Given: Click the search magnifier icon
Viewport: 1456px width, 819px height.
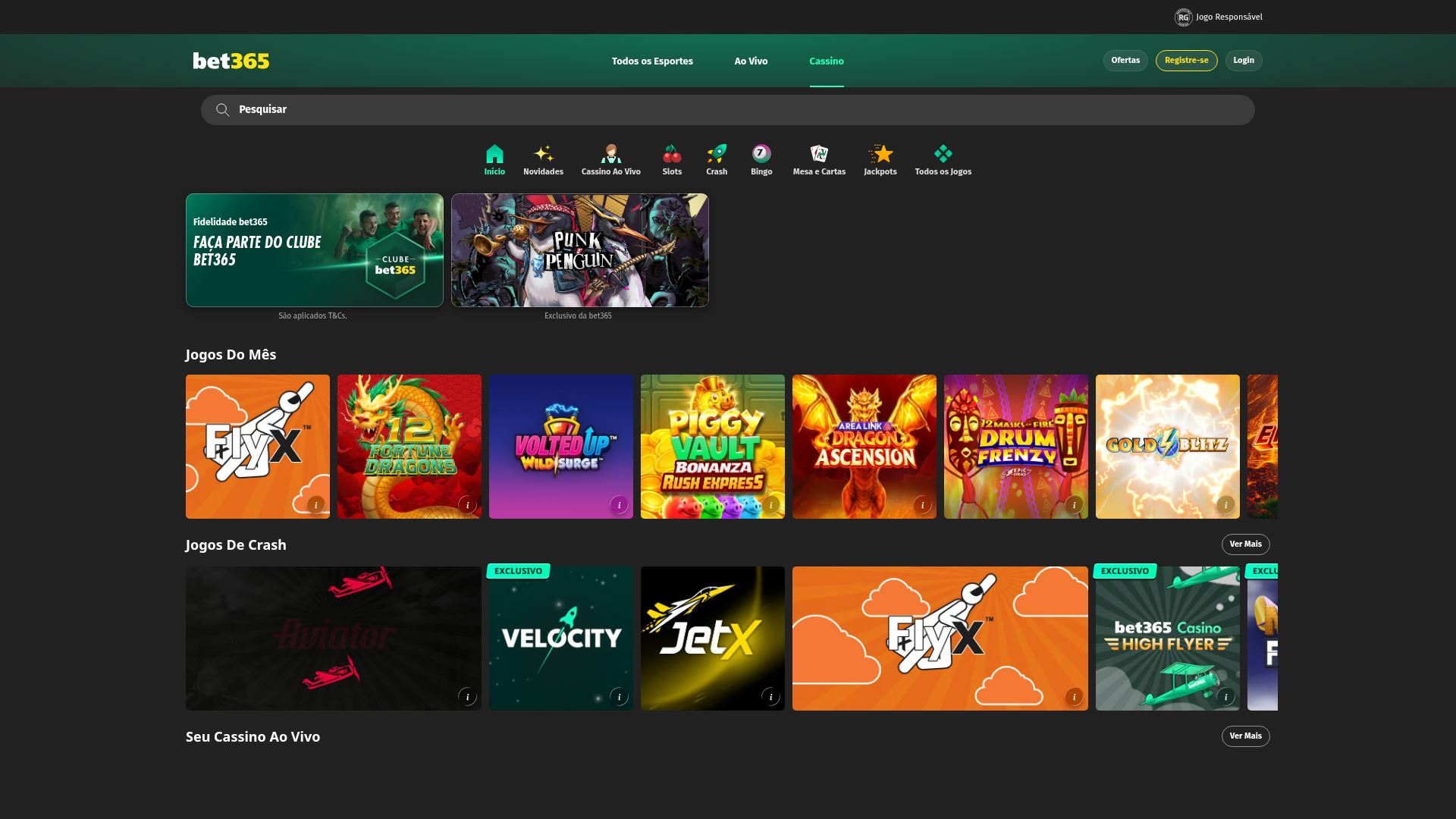Looking at the screenshot, I should [222, 110].
